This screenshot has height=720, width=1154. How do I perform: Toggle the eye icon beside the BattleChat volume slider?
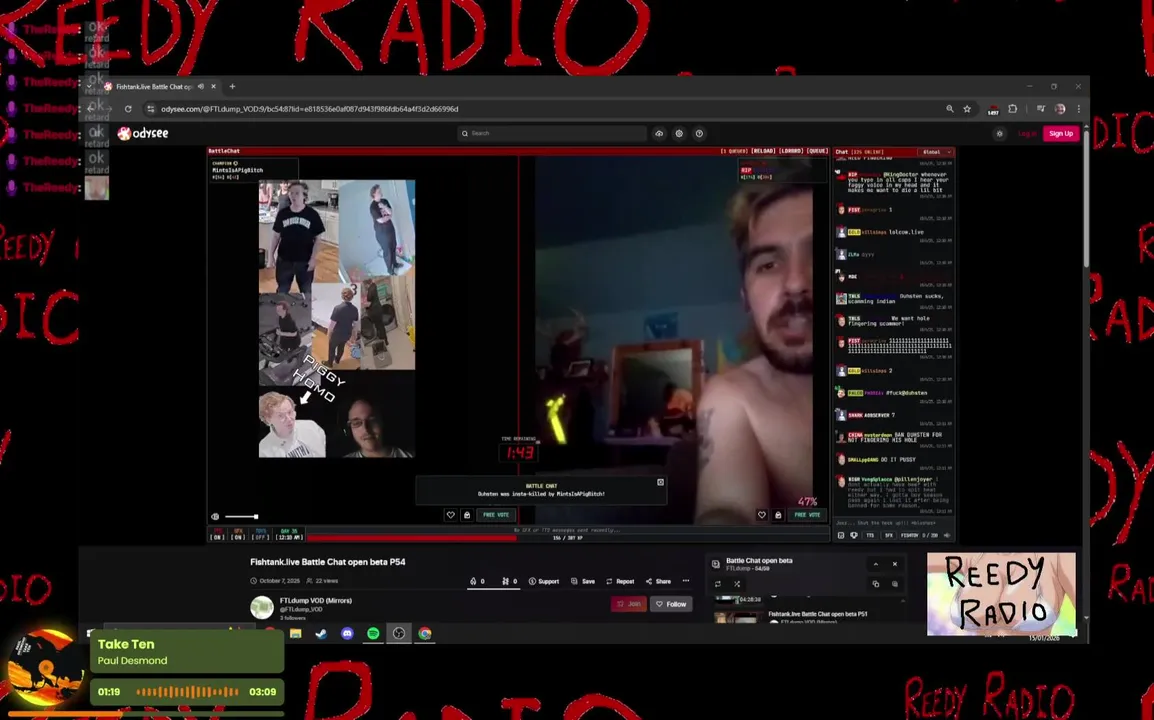pyautogui.click(x=215, y=516)
